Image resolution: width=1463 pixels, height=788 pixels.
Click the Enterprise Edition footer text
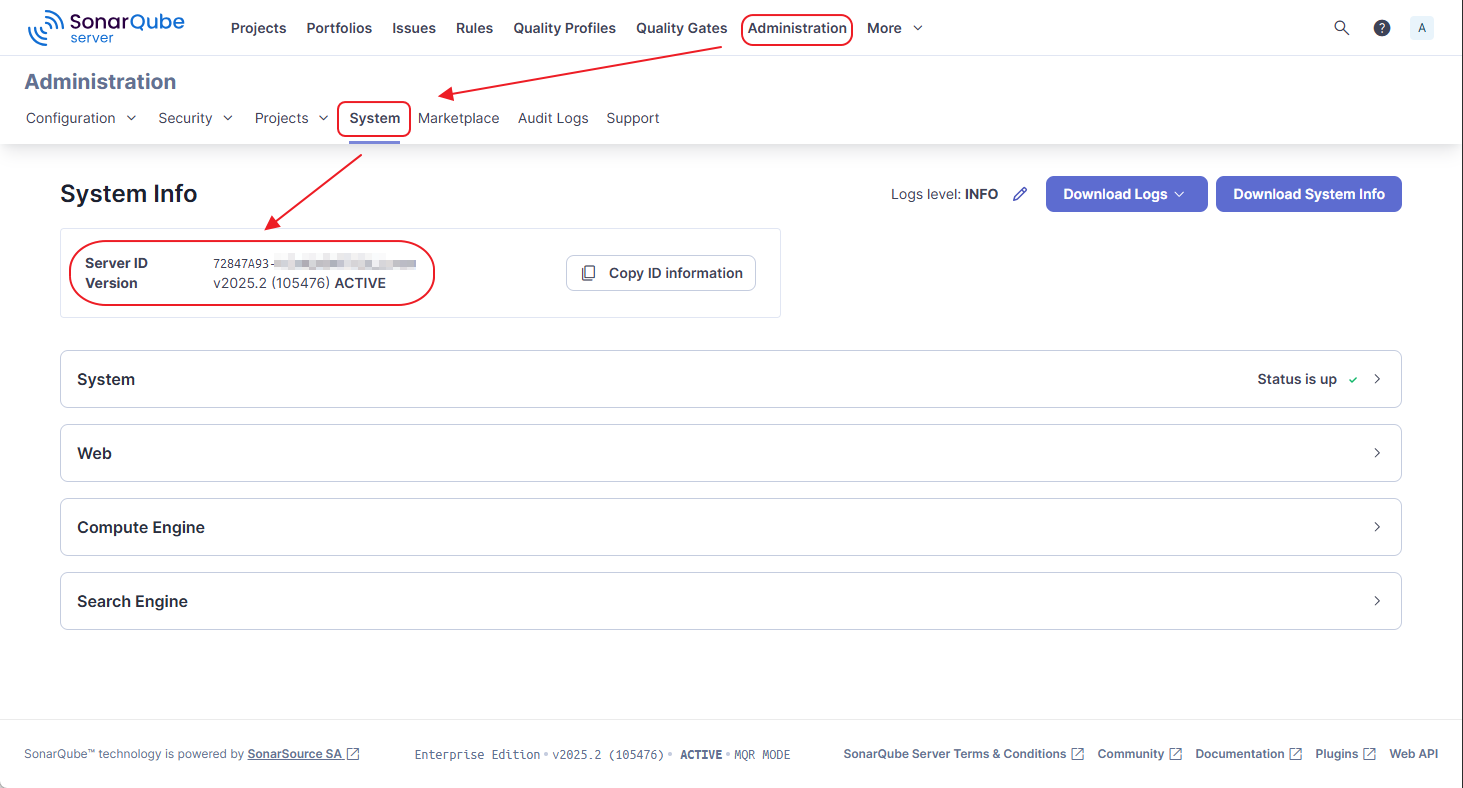coord(477,755)
